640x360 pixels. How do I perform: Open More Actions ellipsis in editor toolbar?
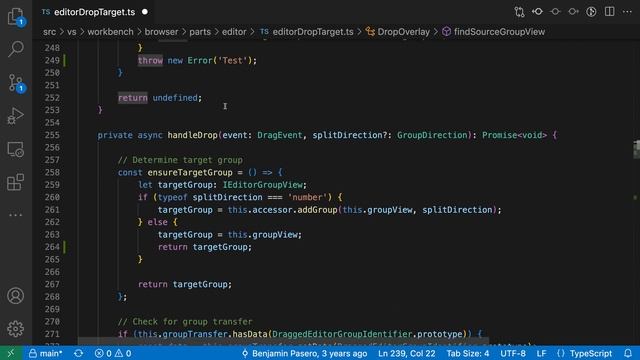pos(627,12)
